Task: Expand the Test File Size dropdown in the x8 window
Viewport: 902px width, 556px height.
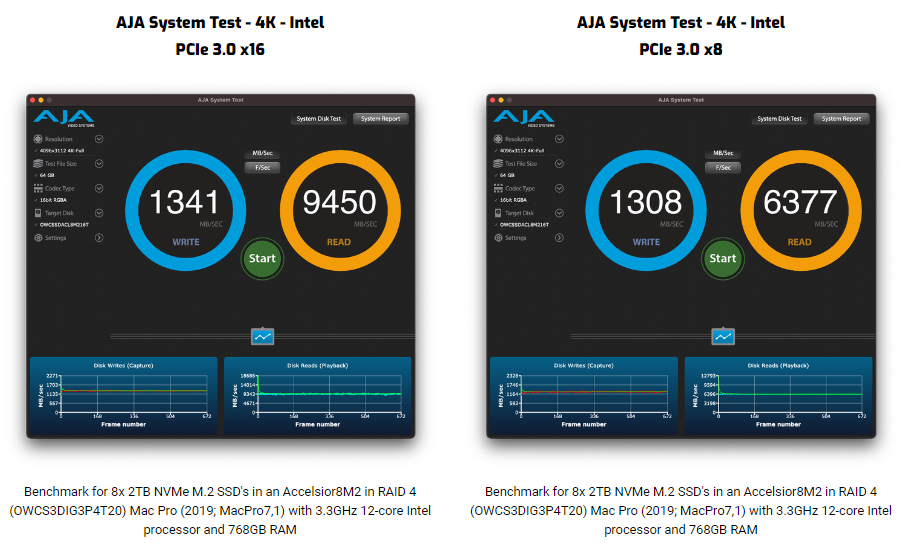Action: [x=559, y=164]
